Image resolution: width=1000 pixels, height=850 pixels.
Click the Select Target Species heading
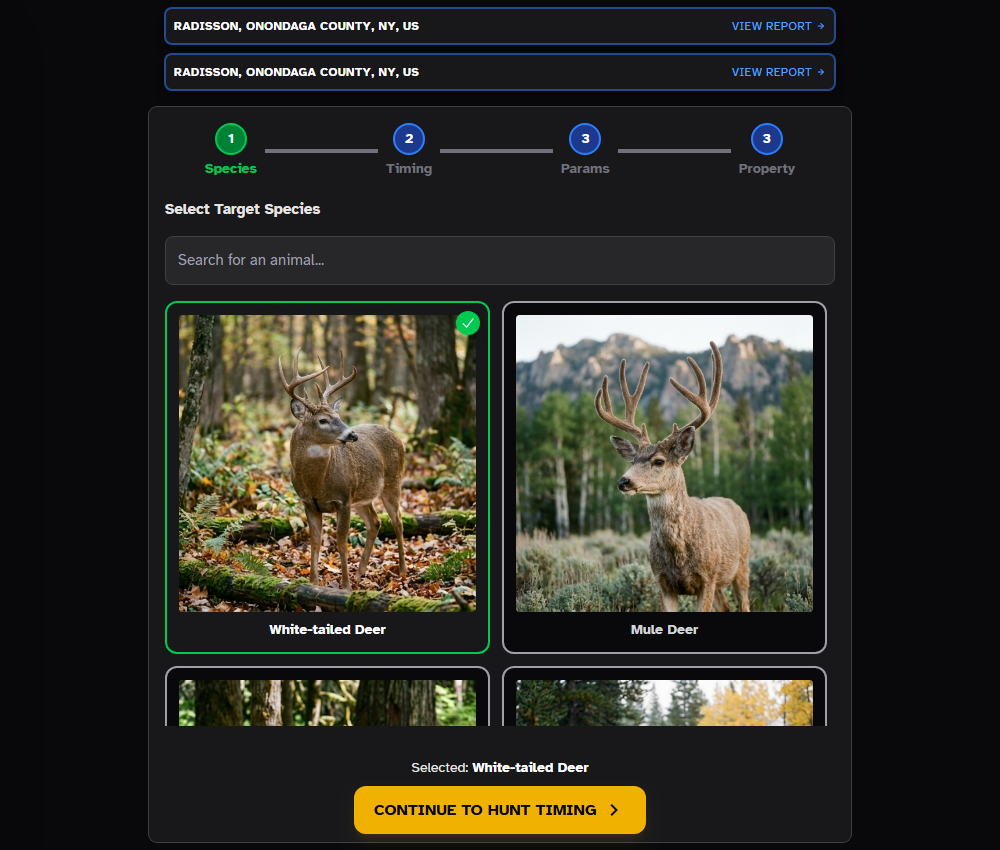click(x=242, y=209)
